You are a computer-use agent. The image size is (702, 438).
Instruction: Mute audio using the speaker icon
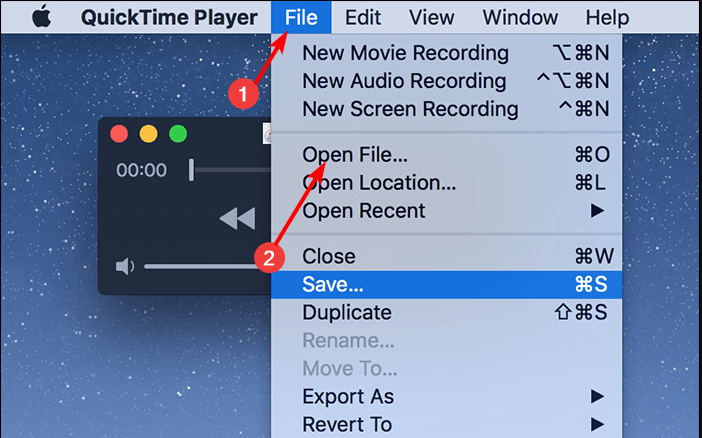coord(125,266)
